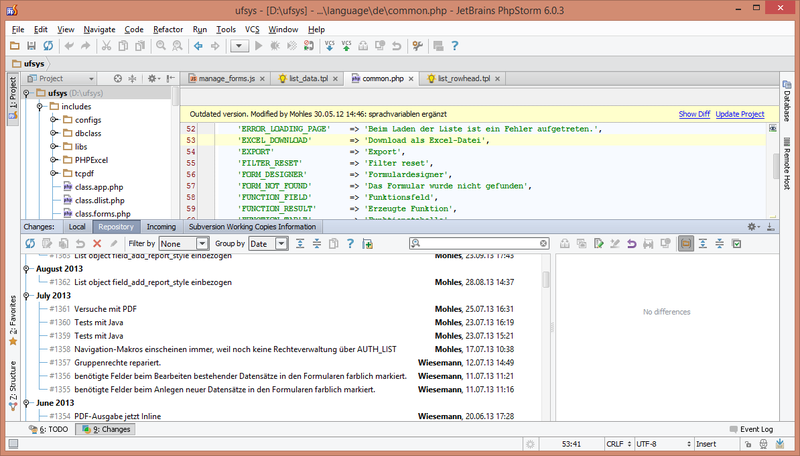This screenshot has height=456, width=800.
Task: Switch to Incoming changes tab
Action: click(x=161, y=227)
